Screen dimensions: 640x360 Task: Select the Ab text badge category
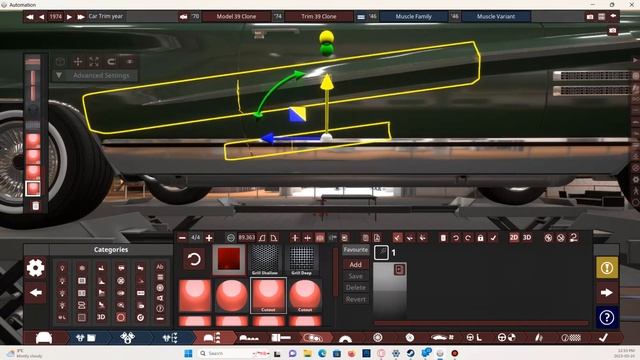click(x=160, y=267)
